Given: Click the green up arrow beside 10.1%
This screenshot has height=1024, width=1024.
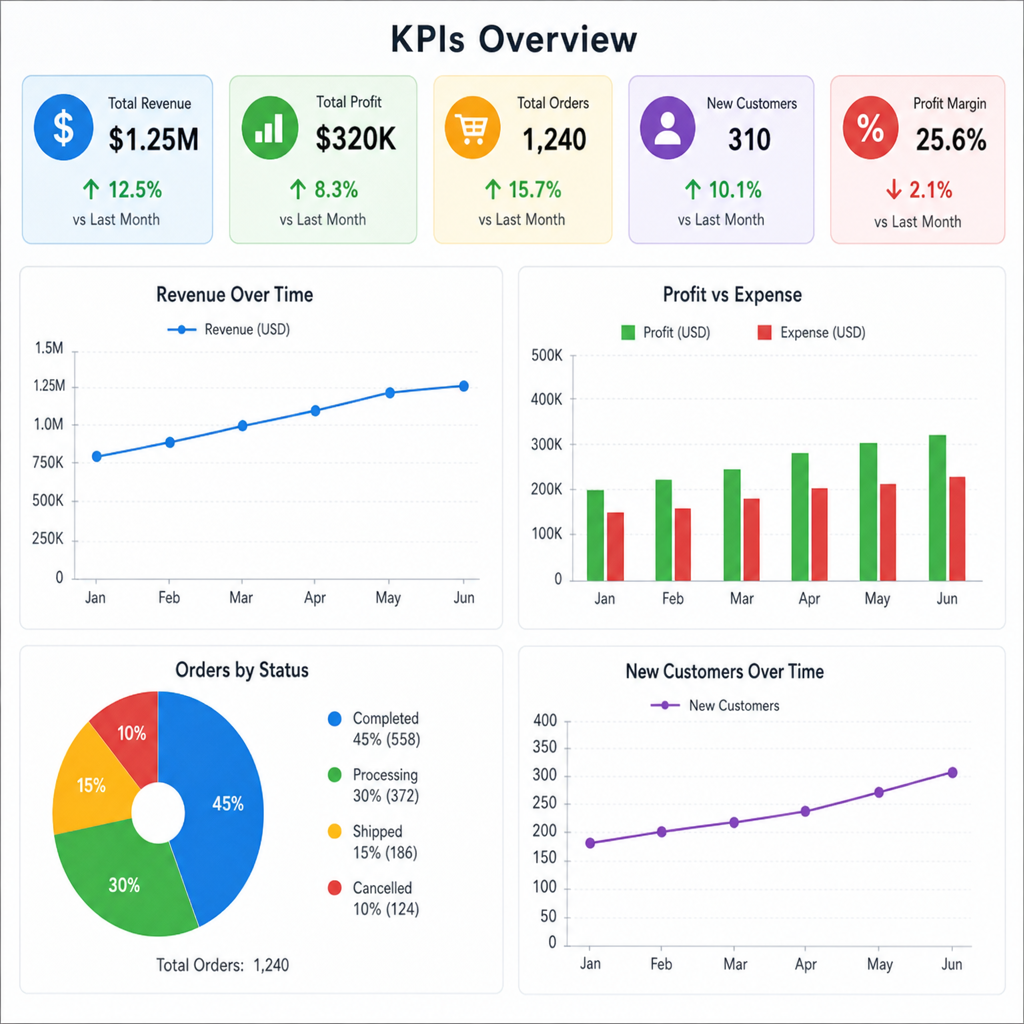Looking at the screenshot, I should coord(692,190).
